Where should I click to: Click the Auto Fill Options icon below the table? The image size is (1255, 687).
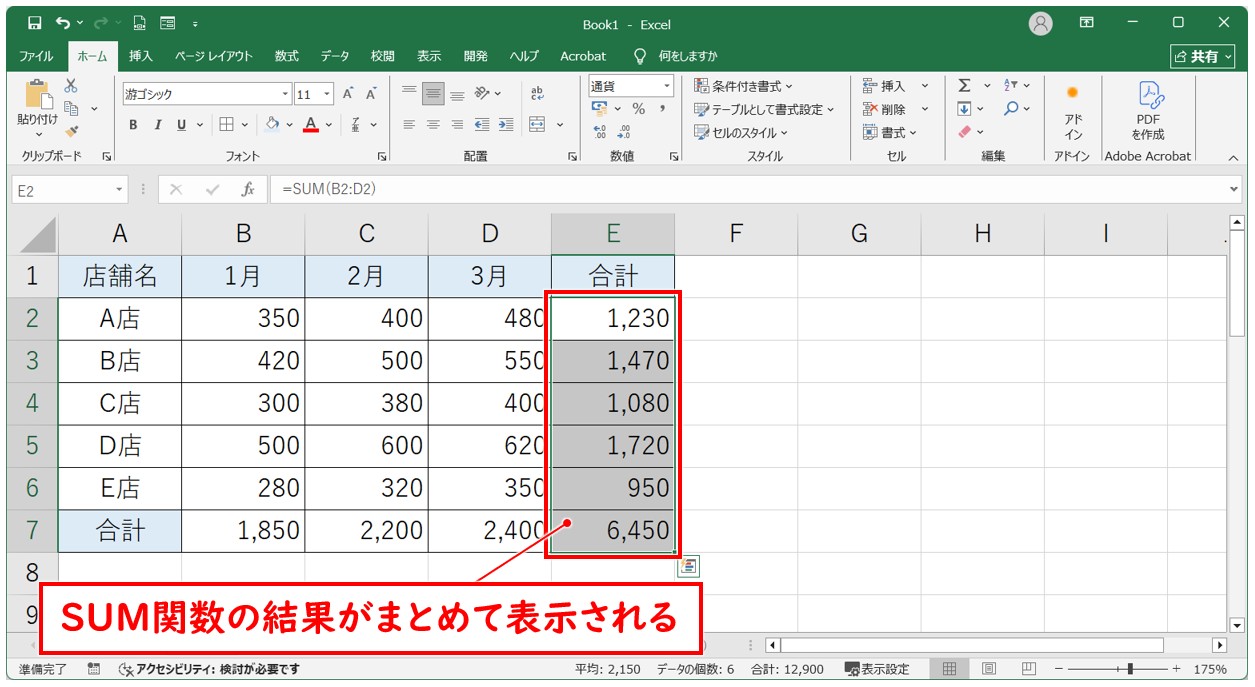pyautogui.click(x=688, y=566)
